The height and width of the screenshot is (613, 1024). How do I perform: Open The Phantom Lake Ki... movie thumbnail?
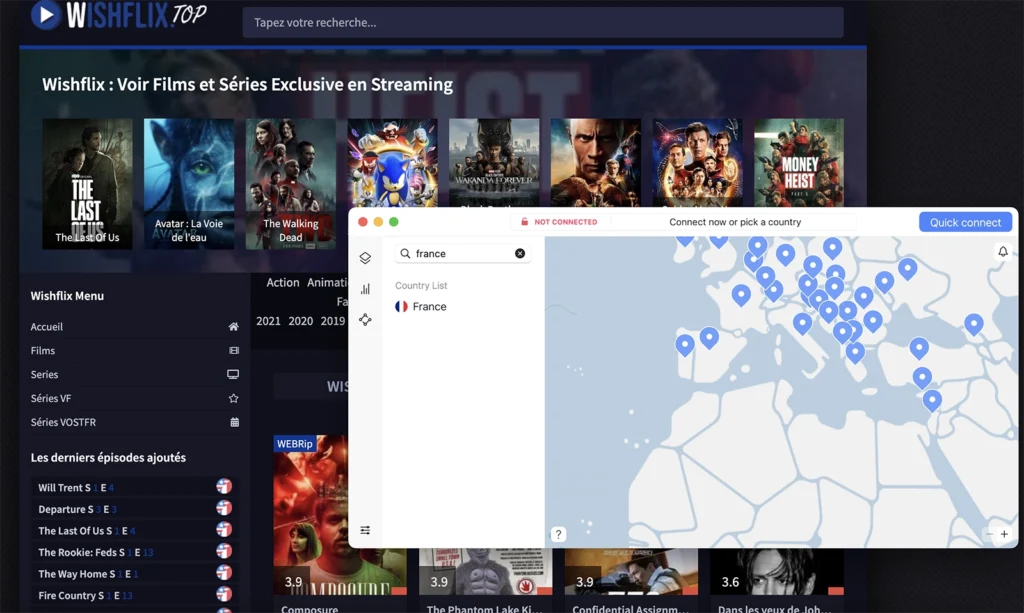486,572
